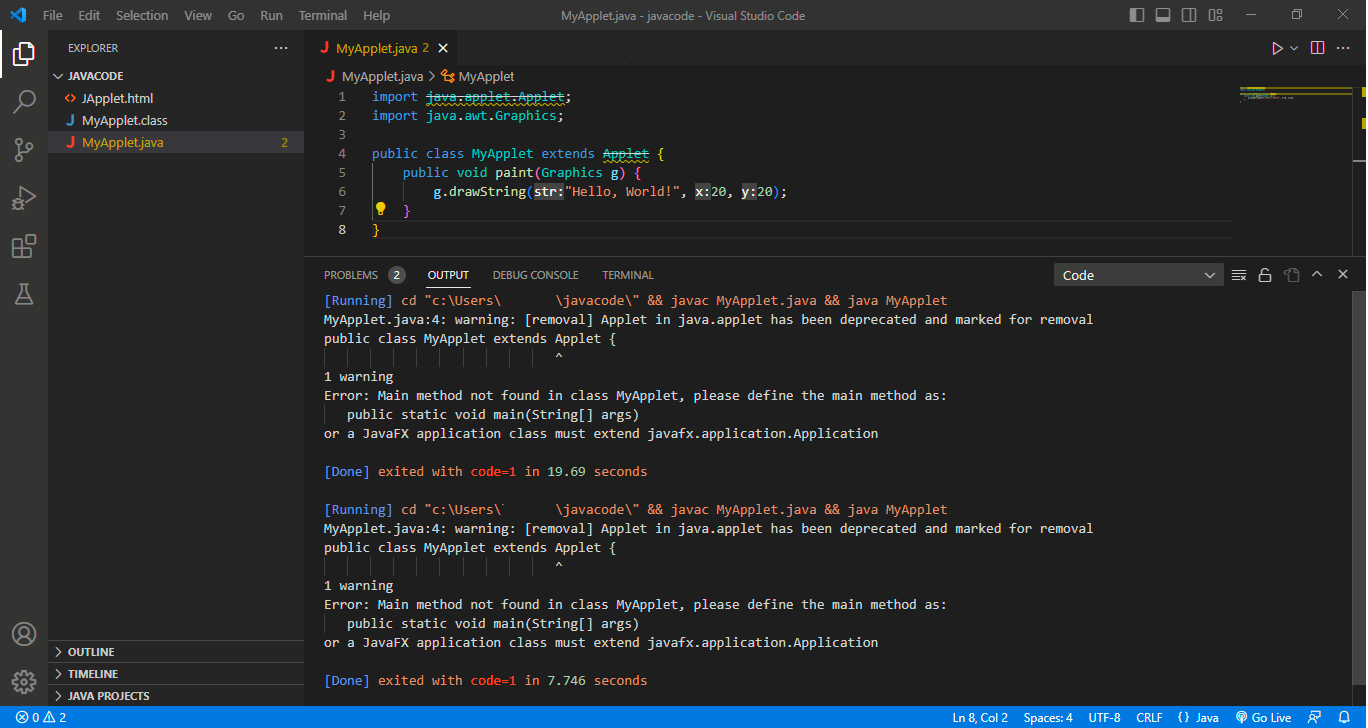
Task: Open Explorer Views and More Actions
Action: 281,48
